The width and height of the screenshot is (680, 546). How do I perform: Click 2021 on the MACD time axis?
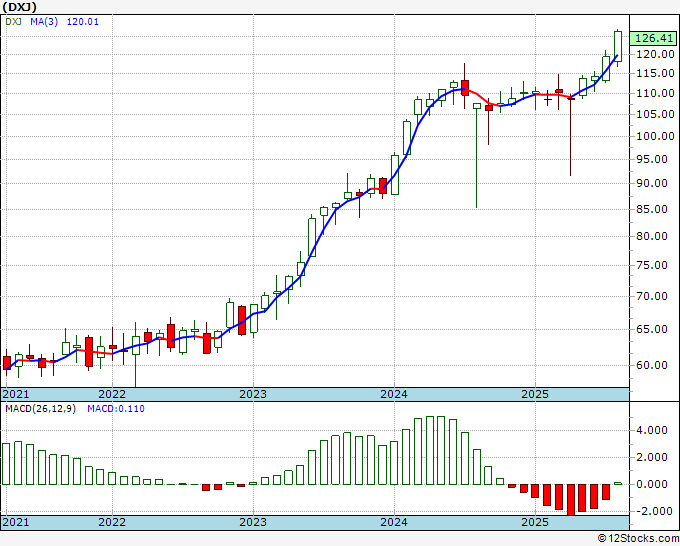click(16, 522)
